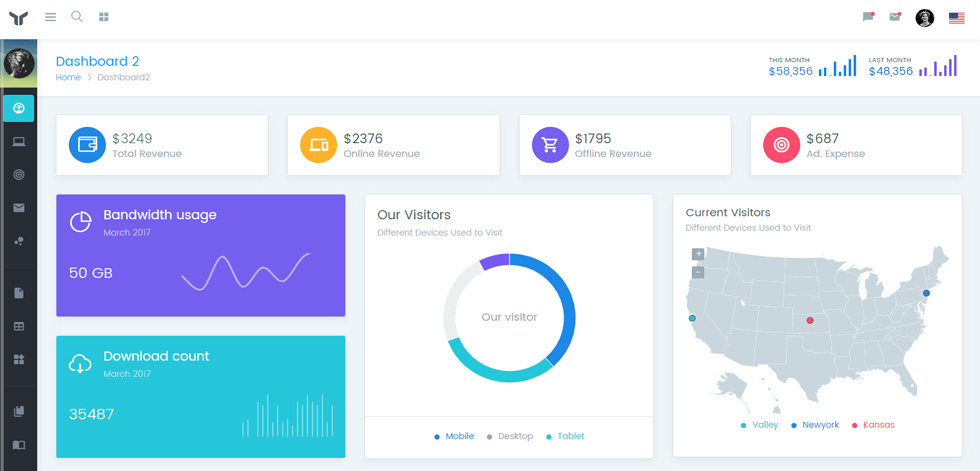Click the purple Last Month bar chart
The image size is (980, 471).
[x=938, y=66]
